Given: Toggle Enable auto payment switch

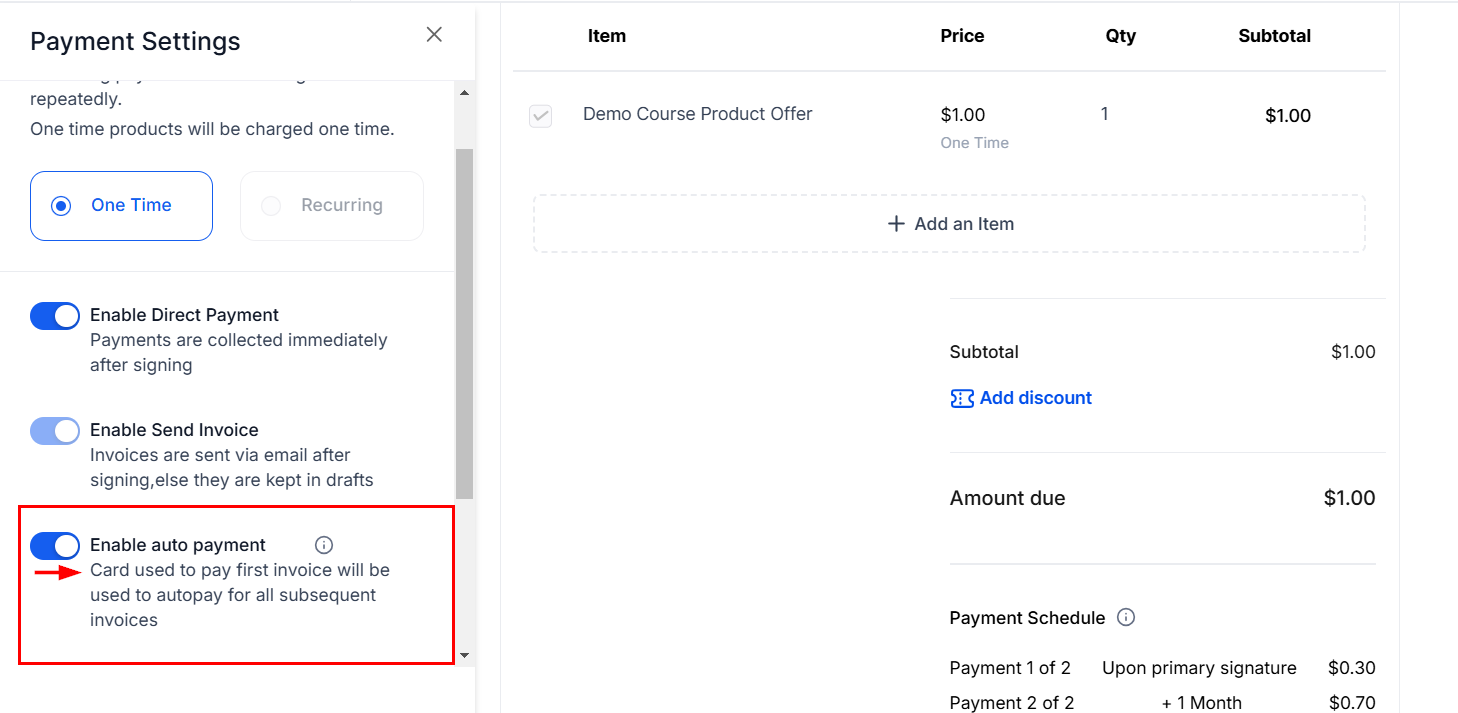Looking at the screenshot, I should (x=55, y=546).
